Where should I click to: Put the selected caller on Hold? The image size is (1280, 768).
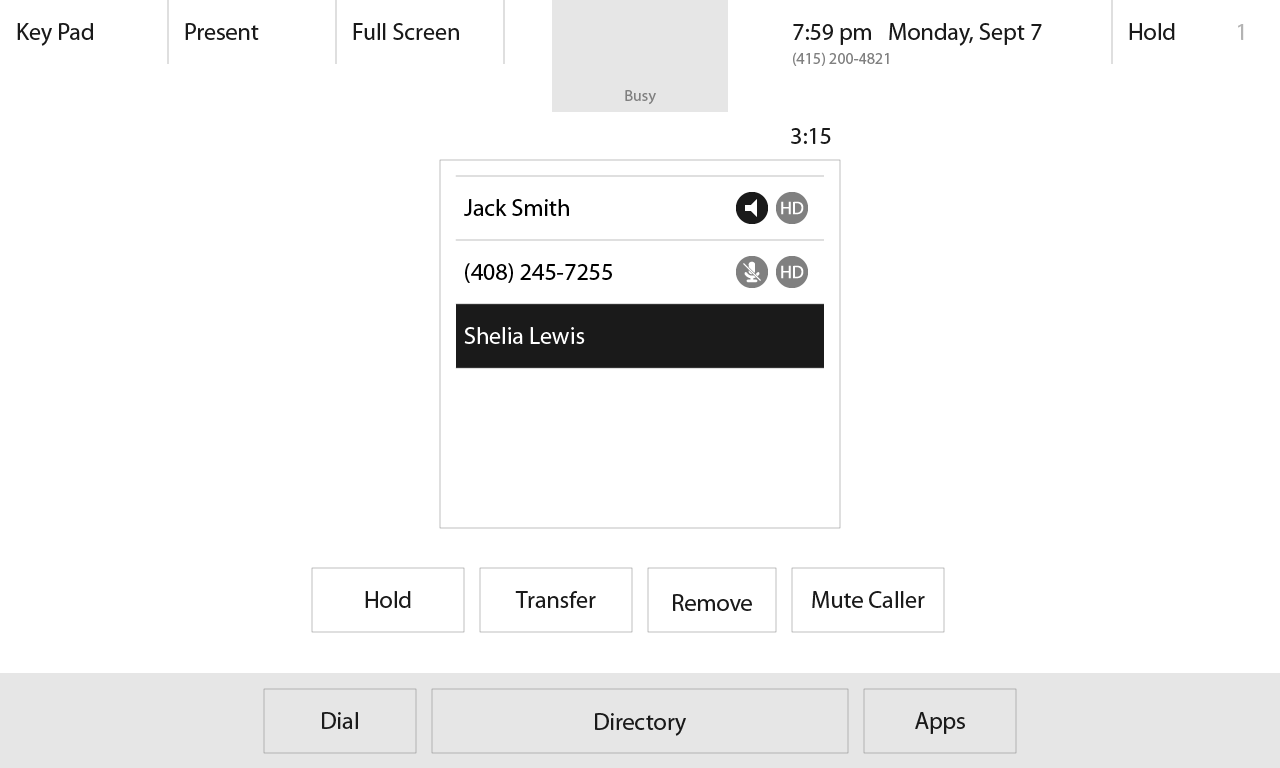coord(388,600)
